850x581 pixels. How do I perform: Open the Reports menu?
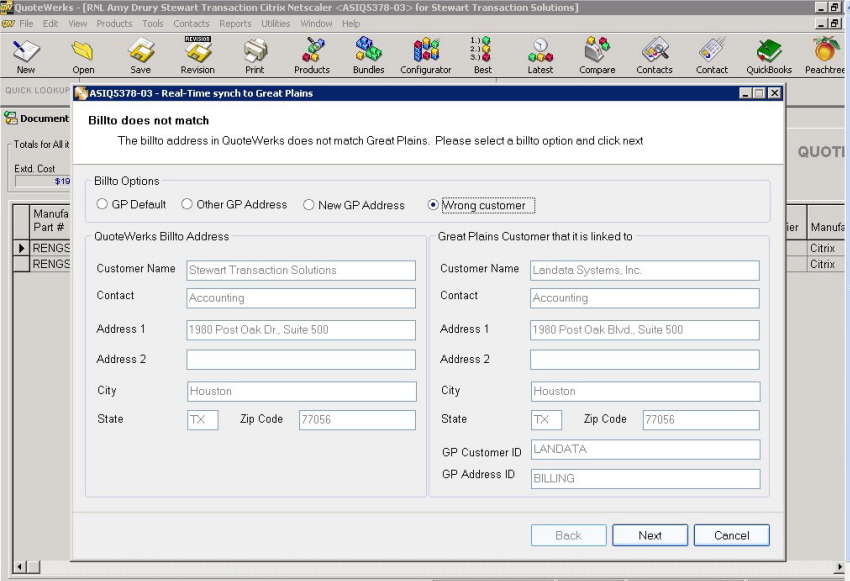235,24
